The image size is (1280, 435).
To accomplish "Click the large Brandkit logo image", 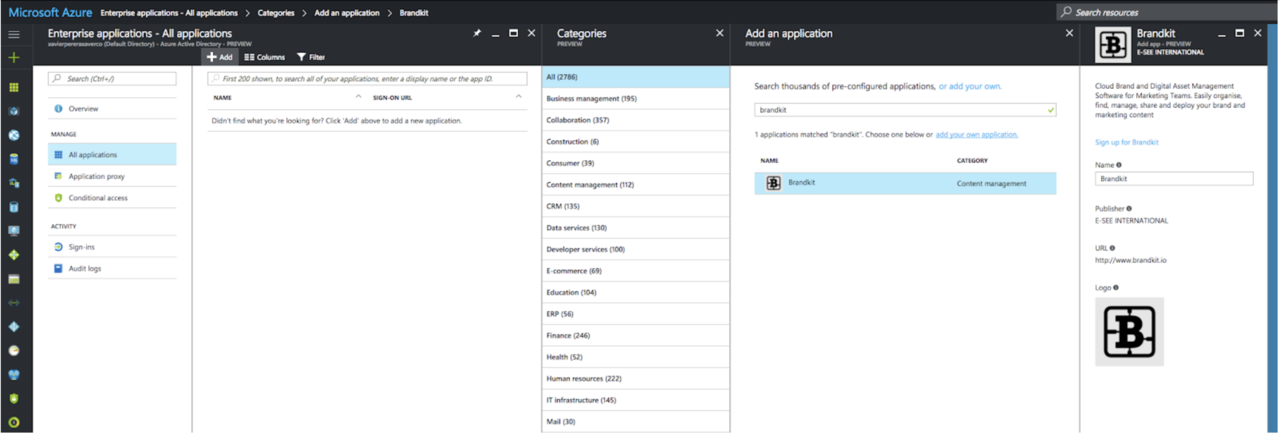I will coord(1129,331).
